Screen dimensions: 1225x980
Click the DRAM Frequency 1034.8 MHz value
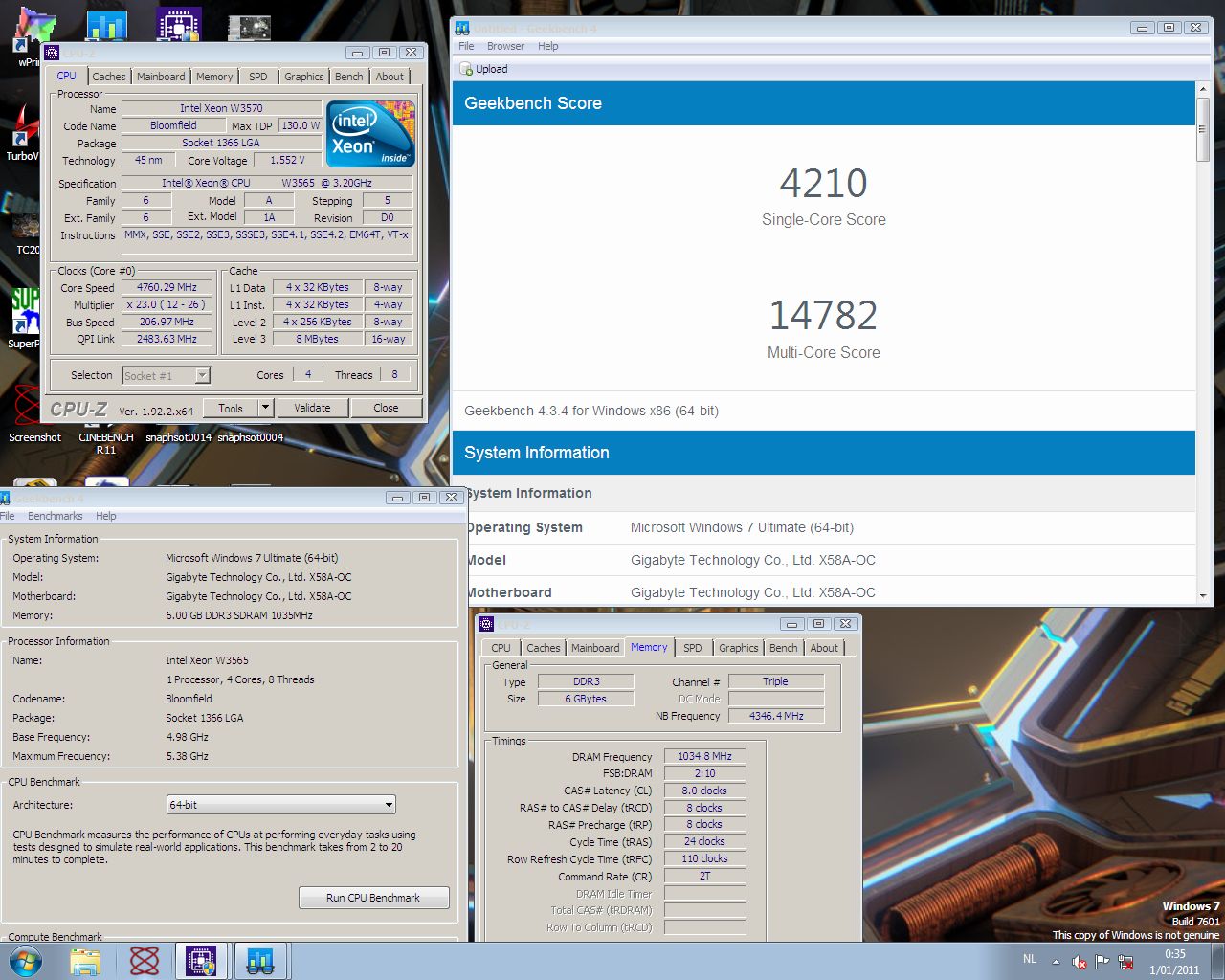(704, 756)
